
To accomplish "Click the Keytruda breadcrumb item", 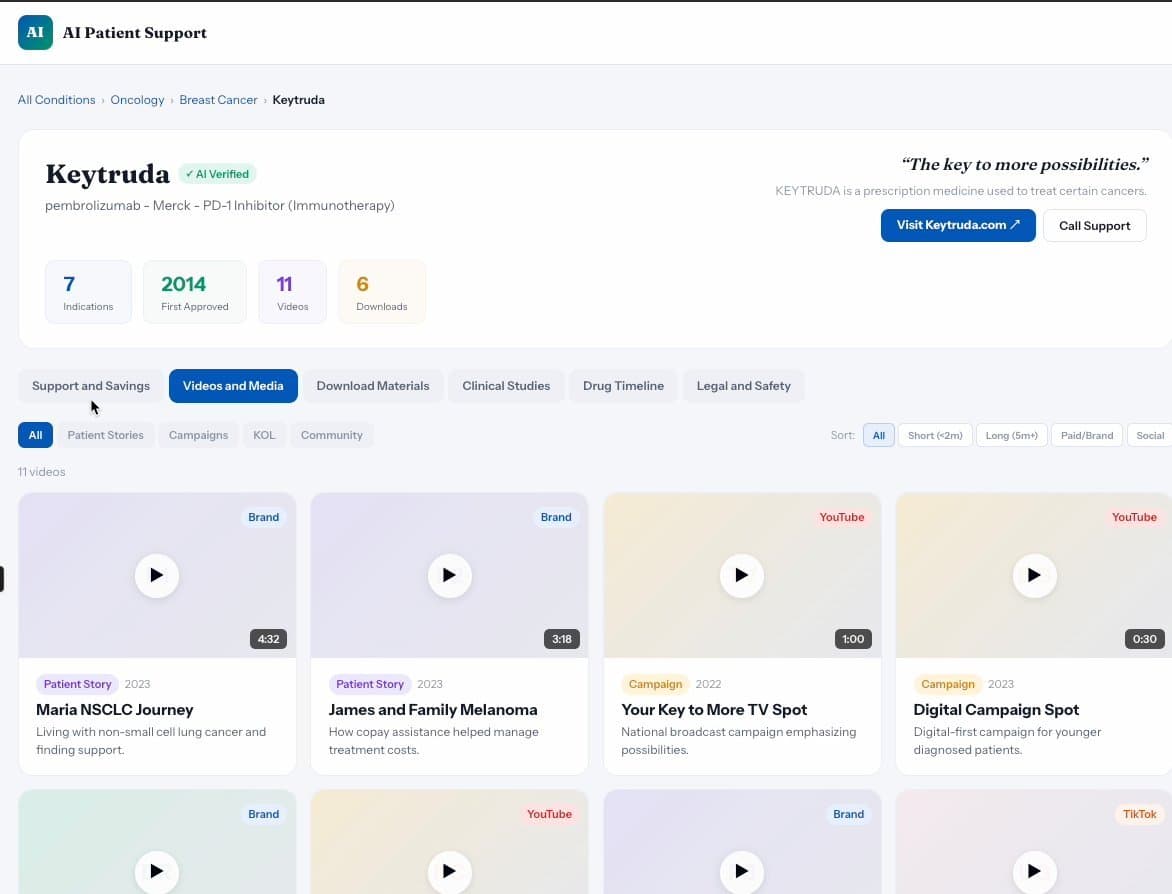I will pyautogui.click(x=298, y=99).
